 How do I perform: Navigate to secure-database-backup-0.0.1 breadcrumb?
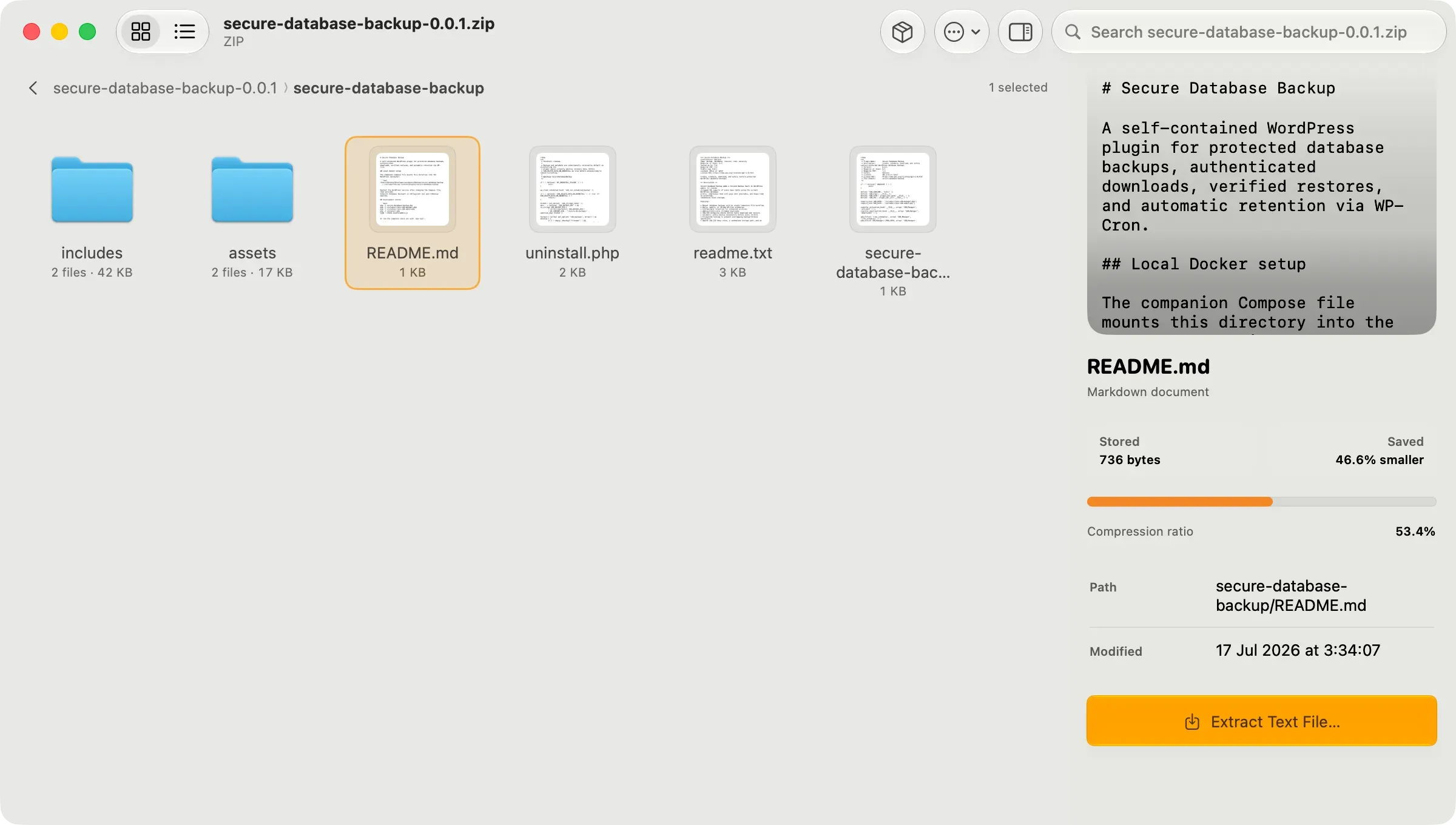(x=165, y=88)
